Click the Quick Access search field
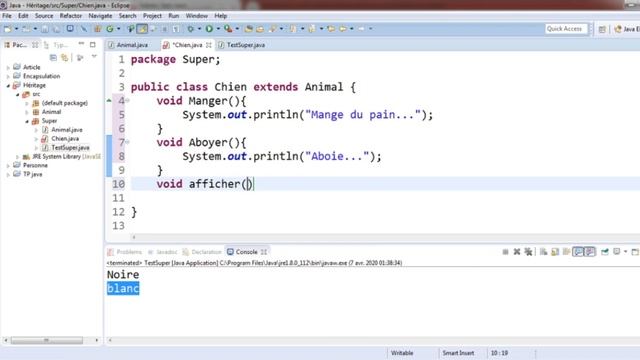The image size is (640, 360). [566, 29]
